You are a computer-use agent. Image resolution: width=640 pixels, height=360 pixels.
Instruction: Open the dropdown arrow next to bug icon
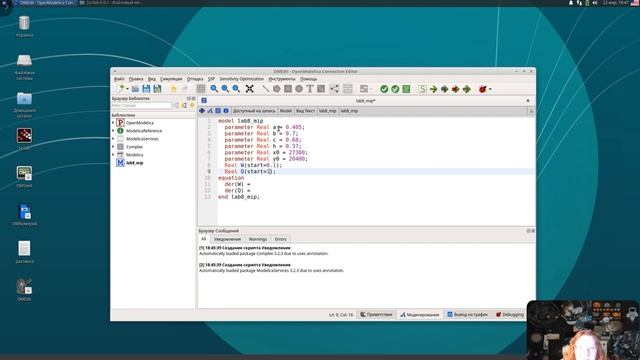pyautogui.click(x=490, y=89)
